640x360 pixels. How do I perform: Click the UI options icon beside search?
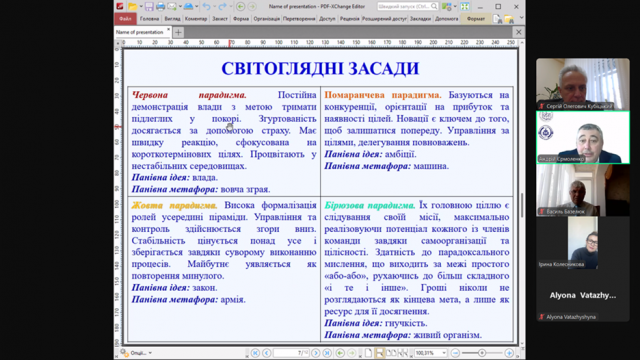(x=447, y=7)
